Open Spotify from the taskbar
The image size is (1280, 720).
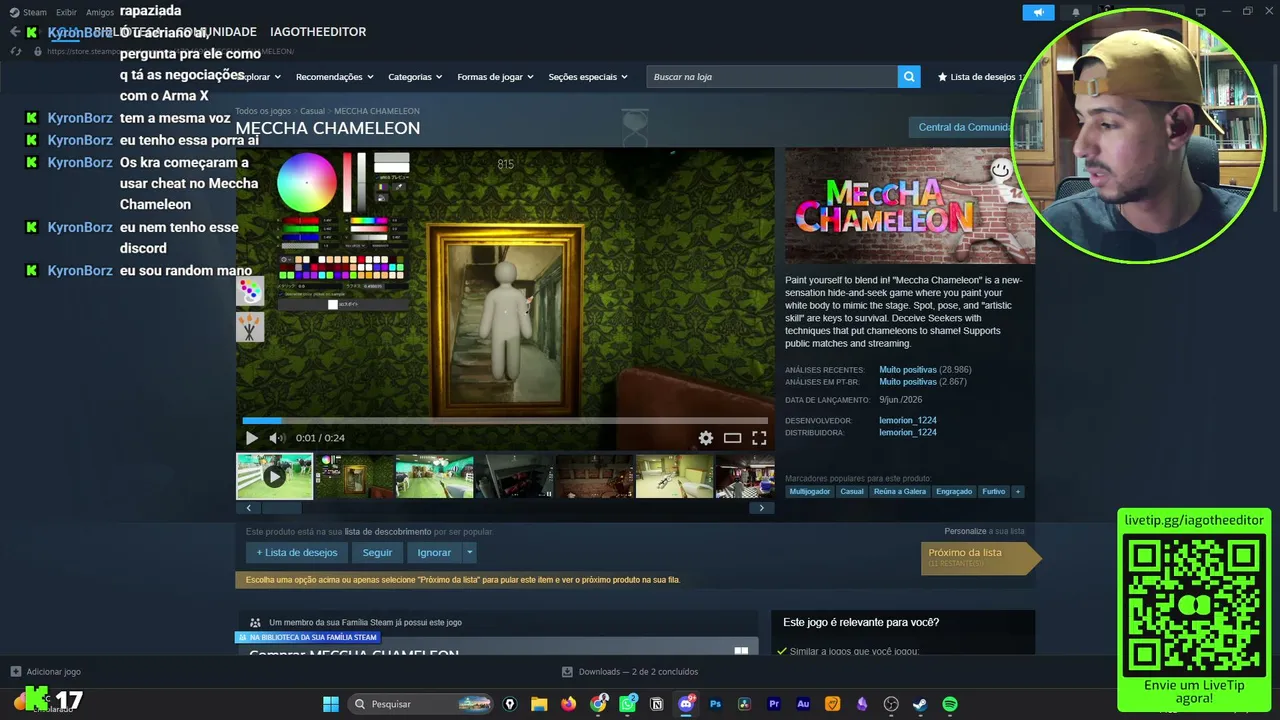click(x=950, y=704)
